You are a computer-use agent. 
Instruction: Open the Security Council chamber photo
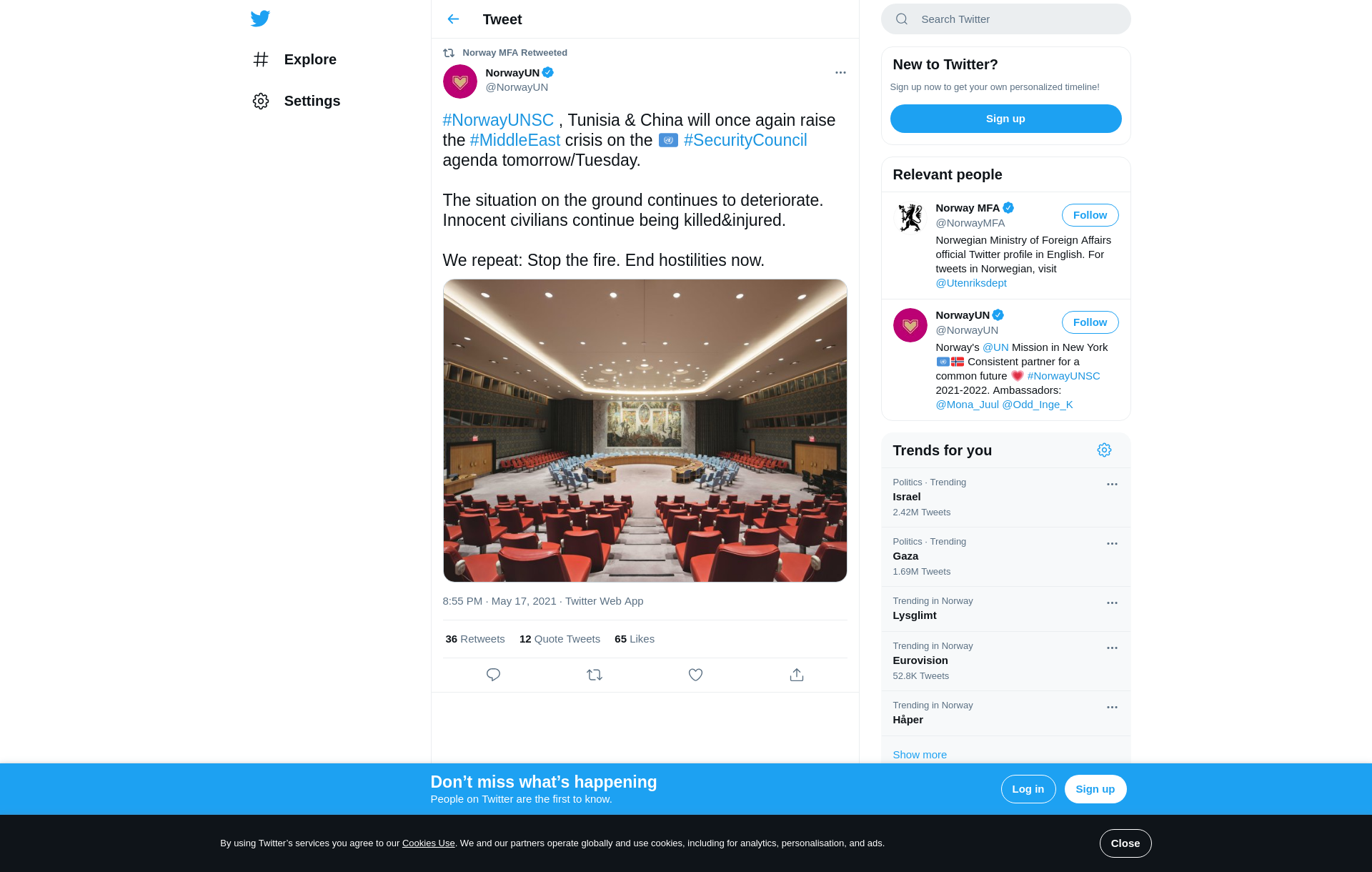[645, 430]
